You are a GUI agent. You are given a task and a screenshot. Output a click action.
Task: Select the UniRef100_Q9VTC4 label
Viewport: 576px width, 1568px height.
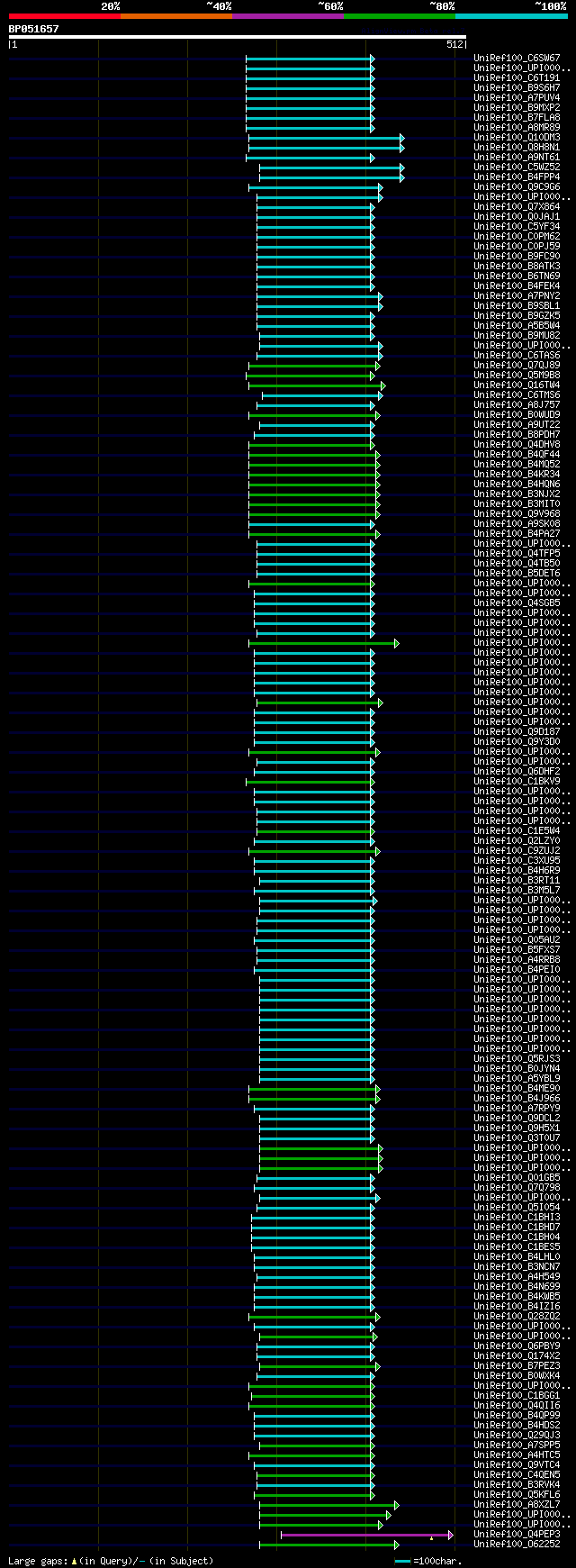517,1465
